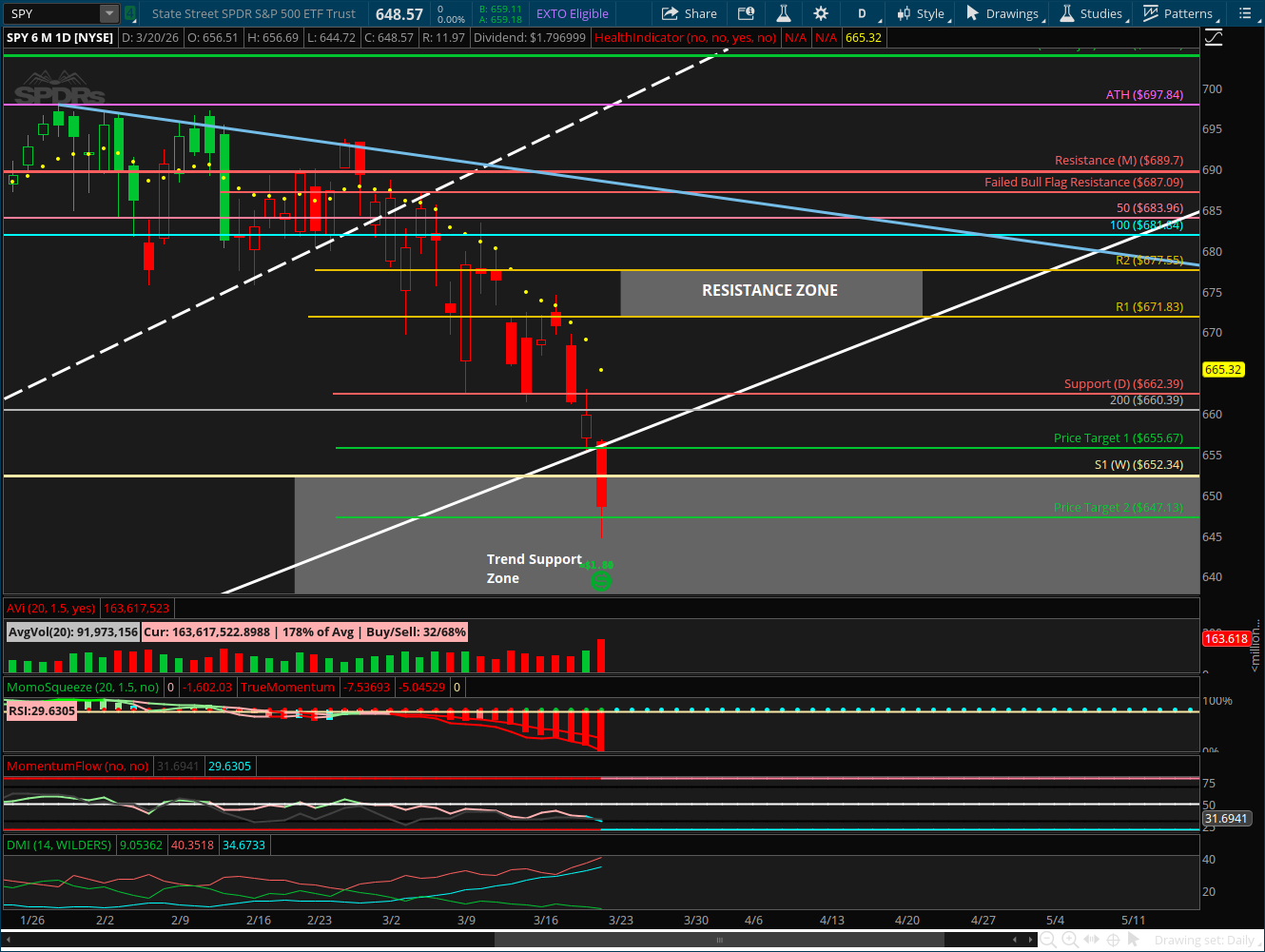The height and width of the screenshot is (952, 1265).
Task: Click the ATH ($697.84) level label
Action: tap(1144, 94)
